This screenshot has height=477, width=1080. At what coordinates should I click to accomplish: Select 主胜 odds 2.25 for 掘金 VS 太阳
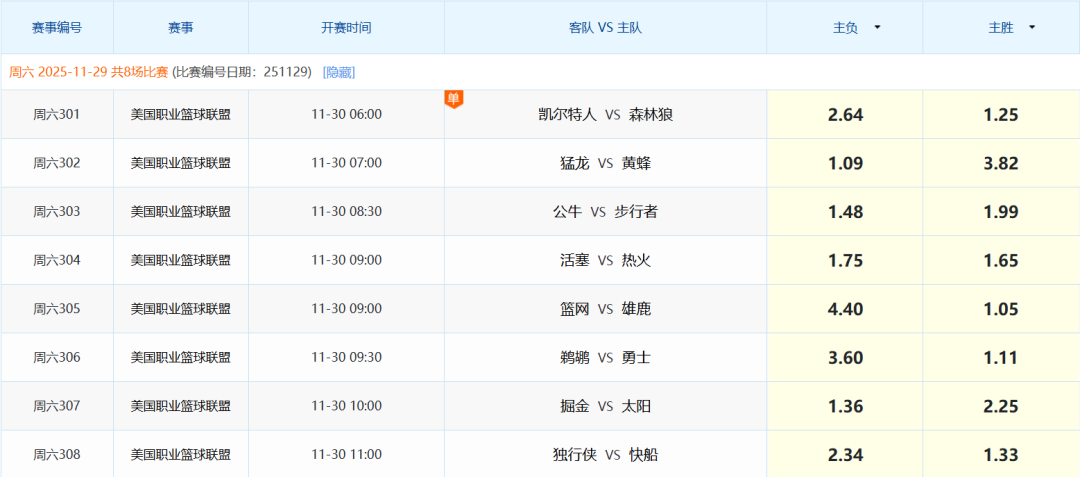click(x=1001, y=407)
